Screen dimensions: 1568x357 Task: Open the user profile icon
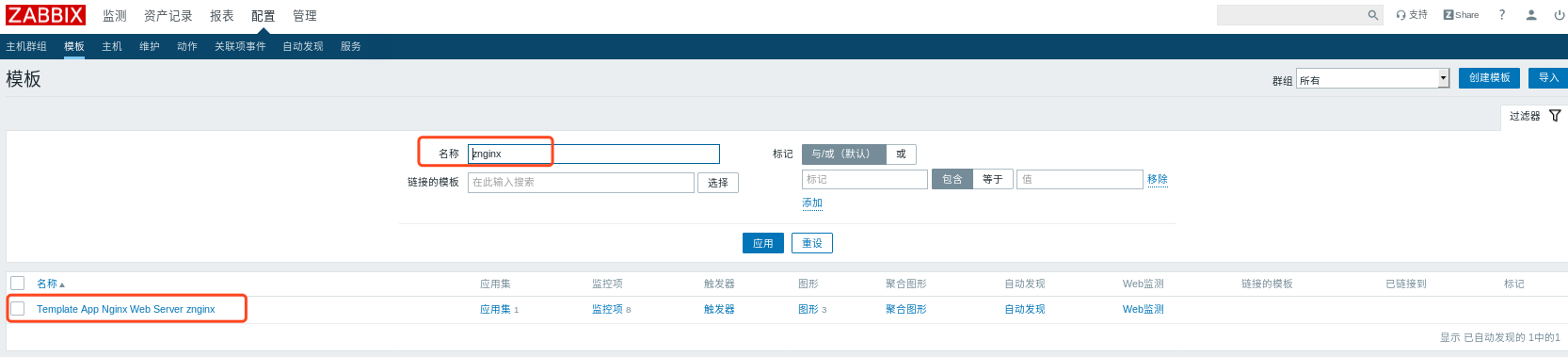tap(1531, 15)
